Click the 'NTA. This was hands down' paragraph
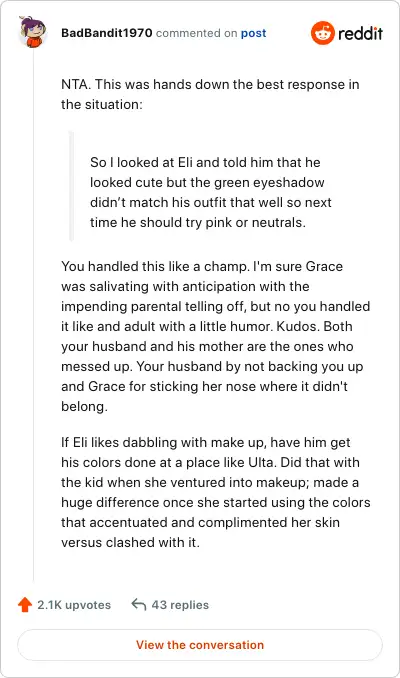 point(210,94)
